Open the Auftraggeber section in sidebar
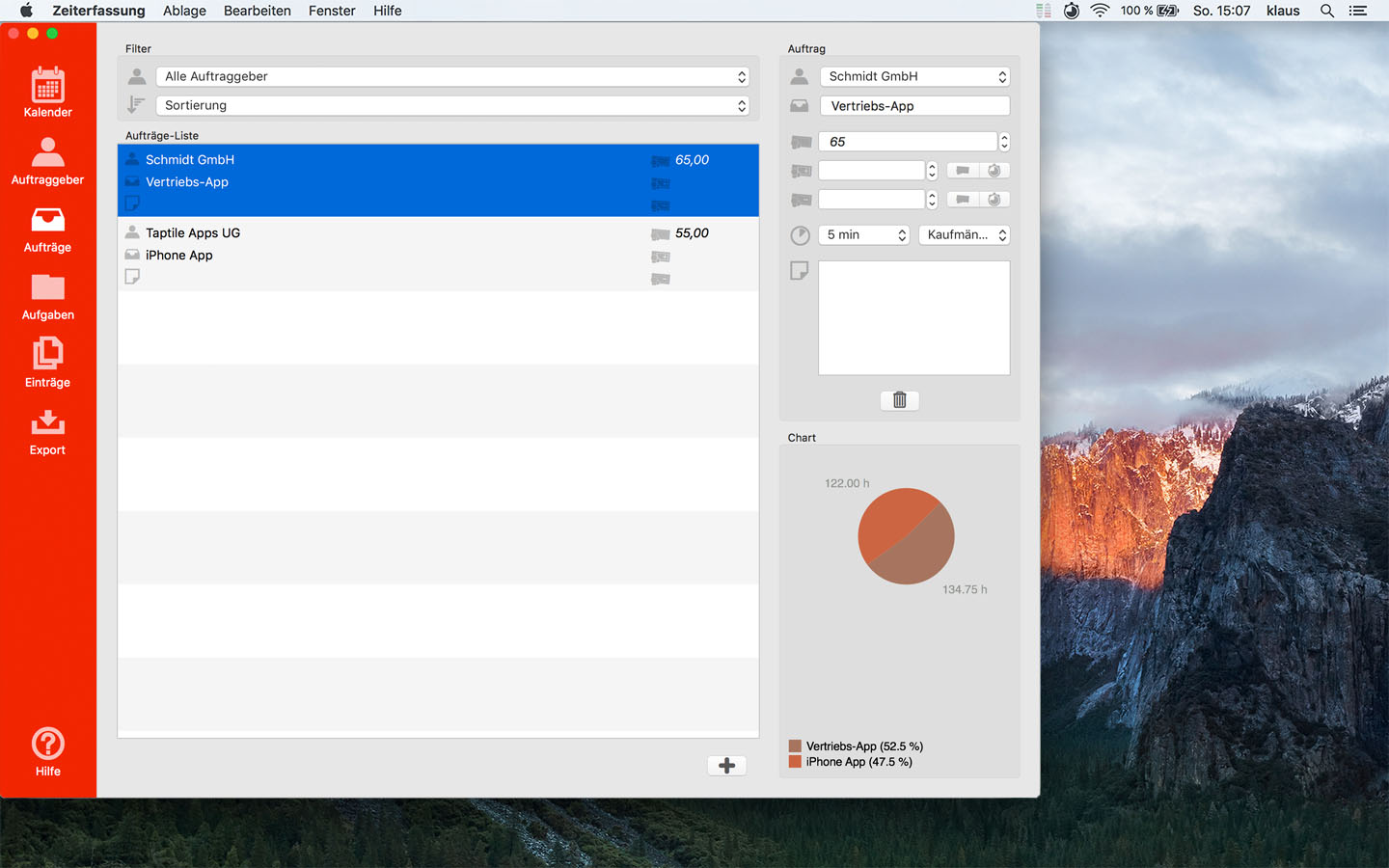This screenshot has width=1389, height=868. pos(47,161)
